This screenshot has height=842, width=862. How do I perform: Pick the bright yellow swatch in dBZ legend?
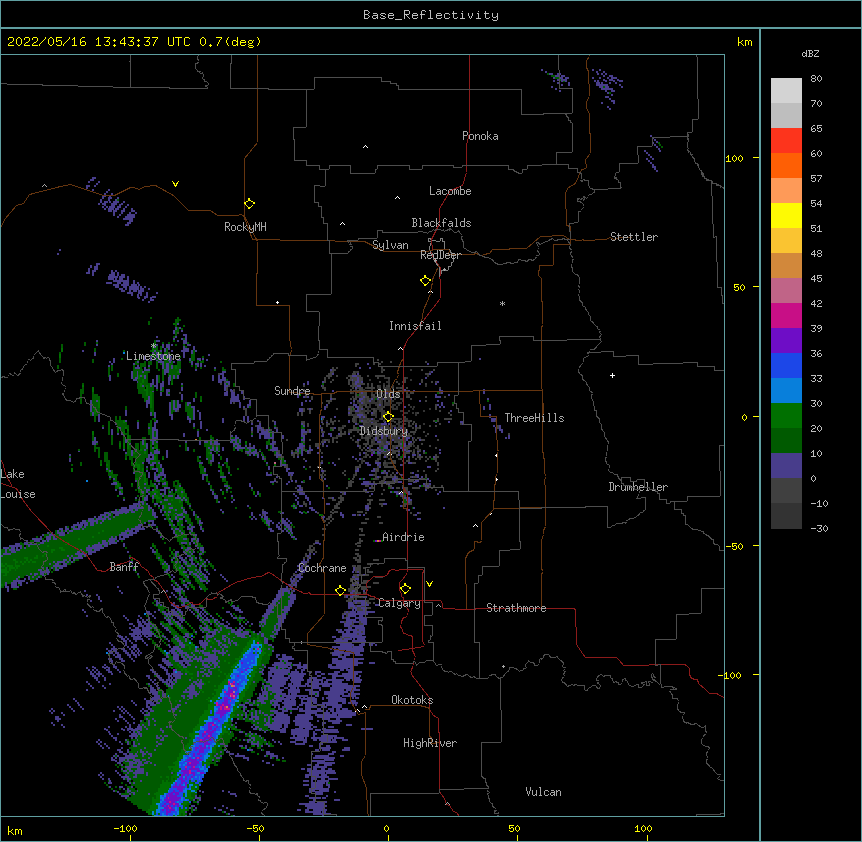click(786, 215)
